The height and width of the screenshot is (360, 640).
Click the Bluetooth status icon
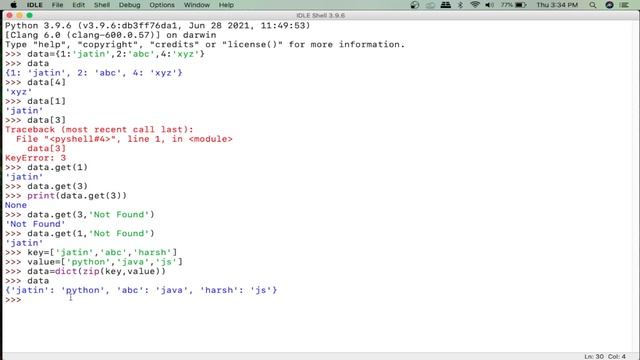(460, 5)
